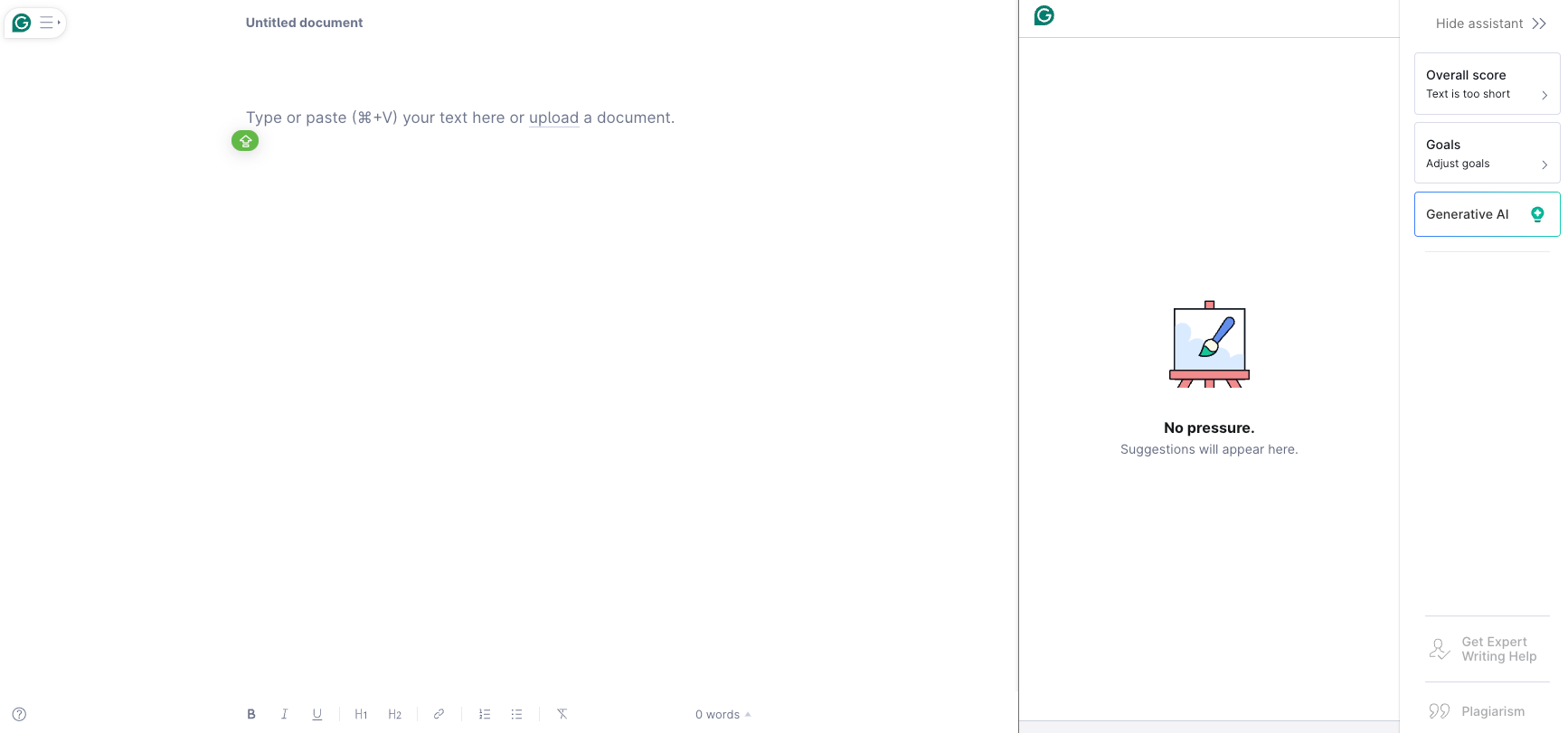The image size is (1568, 733).
Task: Create a numbered list
Action: [x=485, y=714]
